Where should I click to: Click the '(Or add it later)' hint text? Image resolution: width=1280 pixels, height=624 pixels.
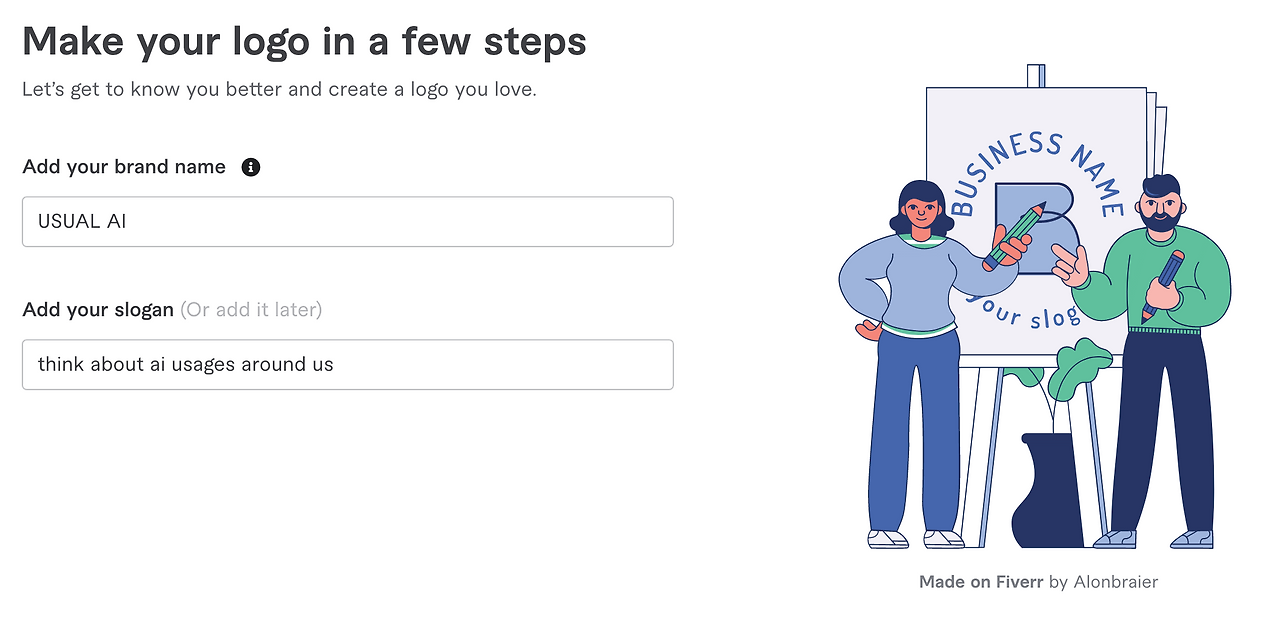251,310
